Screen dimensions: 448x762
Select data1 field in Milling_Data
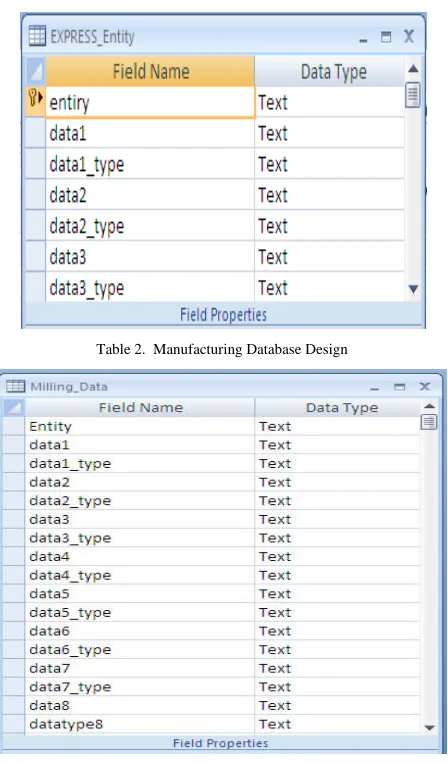point(139,445)
